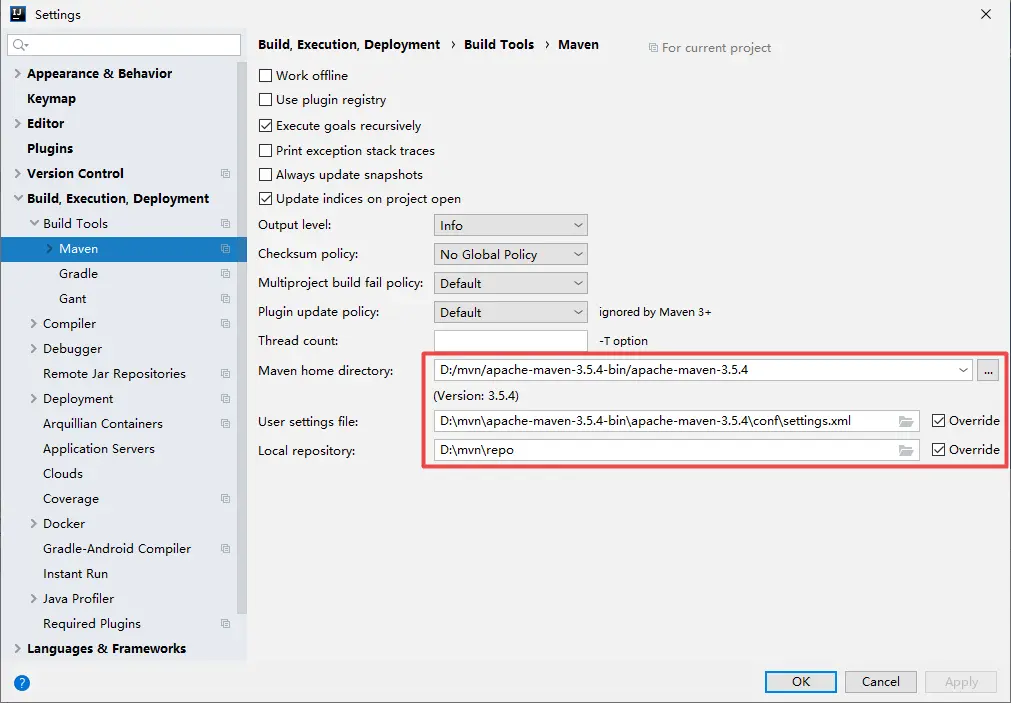Click the User settings file path field
This screenshot has height=703, width=1011.
[x=676, y=421]
